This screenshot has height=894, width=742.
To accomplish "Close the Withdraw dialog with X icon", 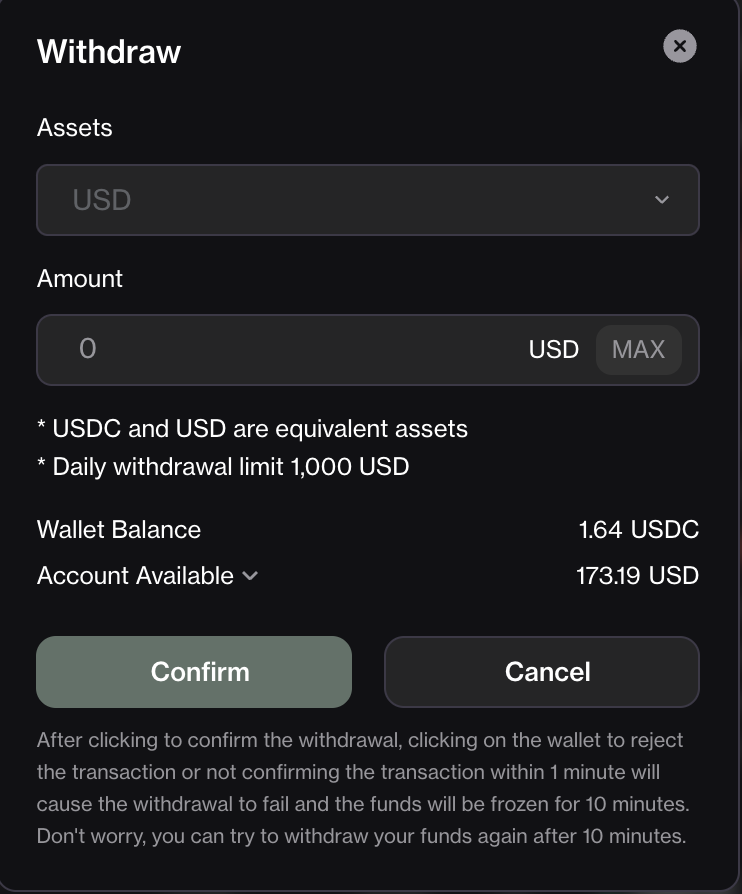I will pyautogui.click(x=679, y=46).
